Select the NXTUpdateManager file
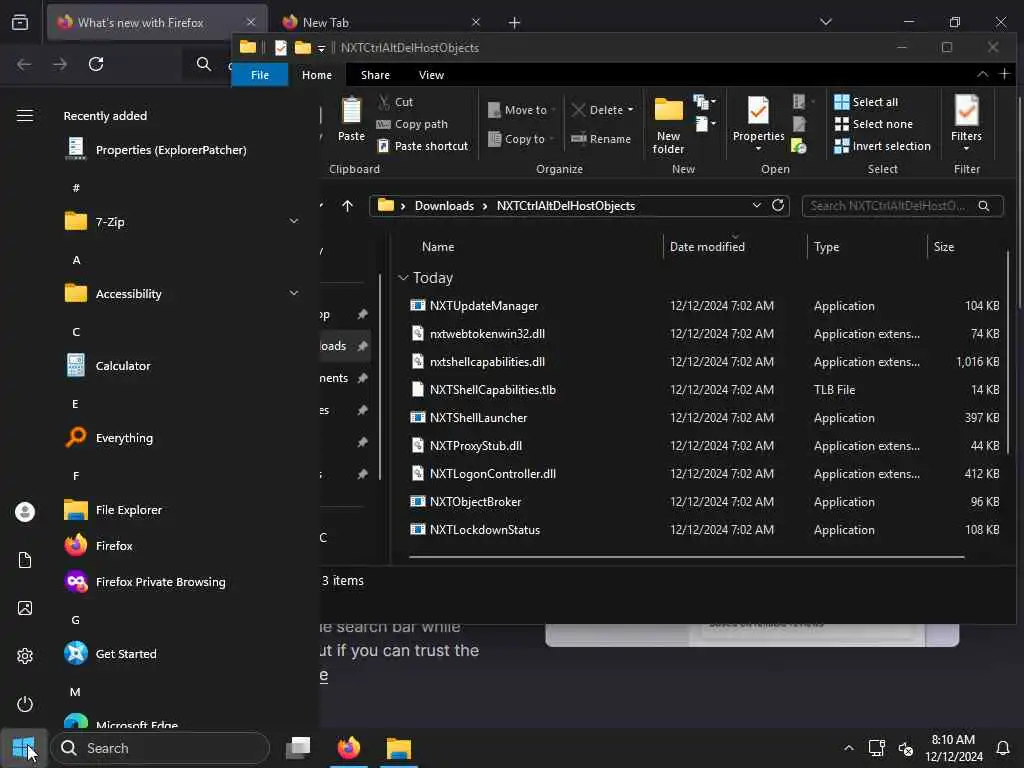Viewport: 1024px width, 768px height. [x=484, y=306]
